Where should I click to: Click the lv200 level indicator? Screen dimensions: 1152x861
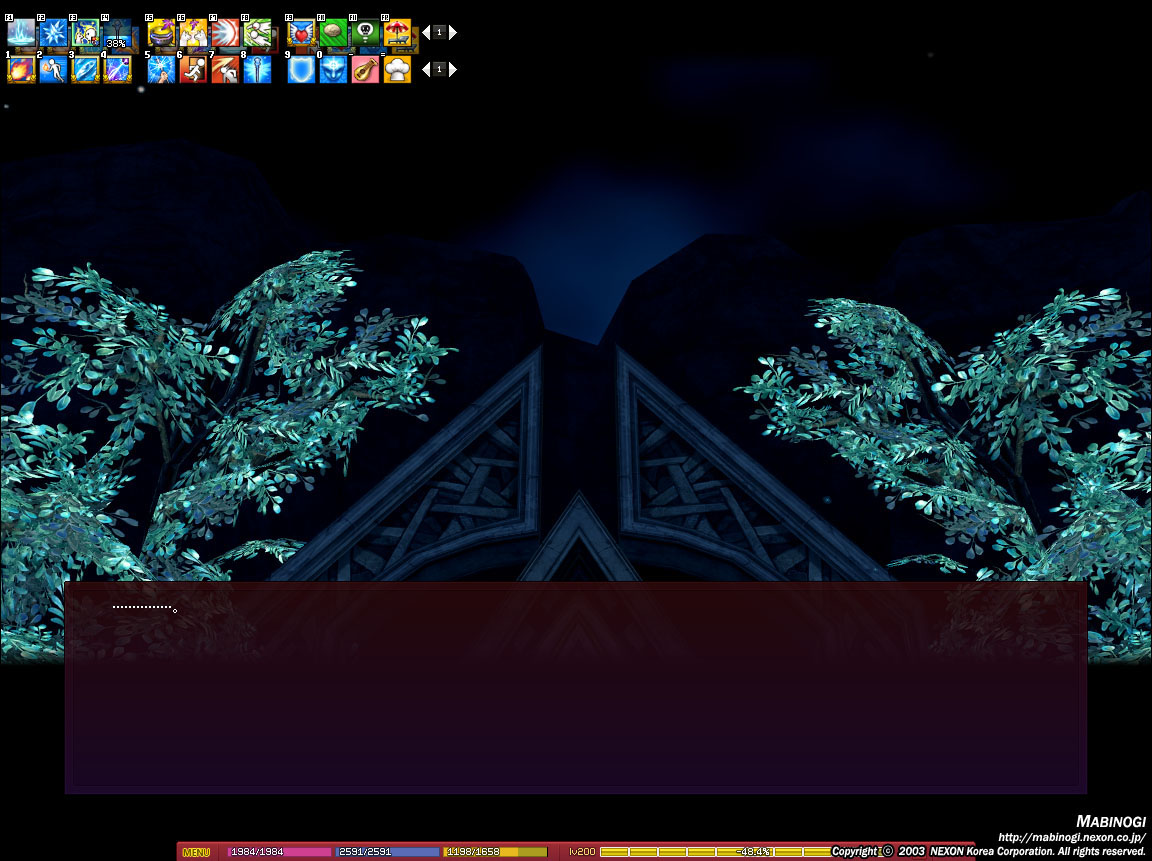pyautogui.click(x=582, y=852)
